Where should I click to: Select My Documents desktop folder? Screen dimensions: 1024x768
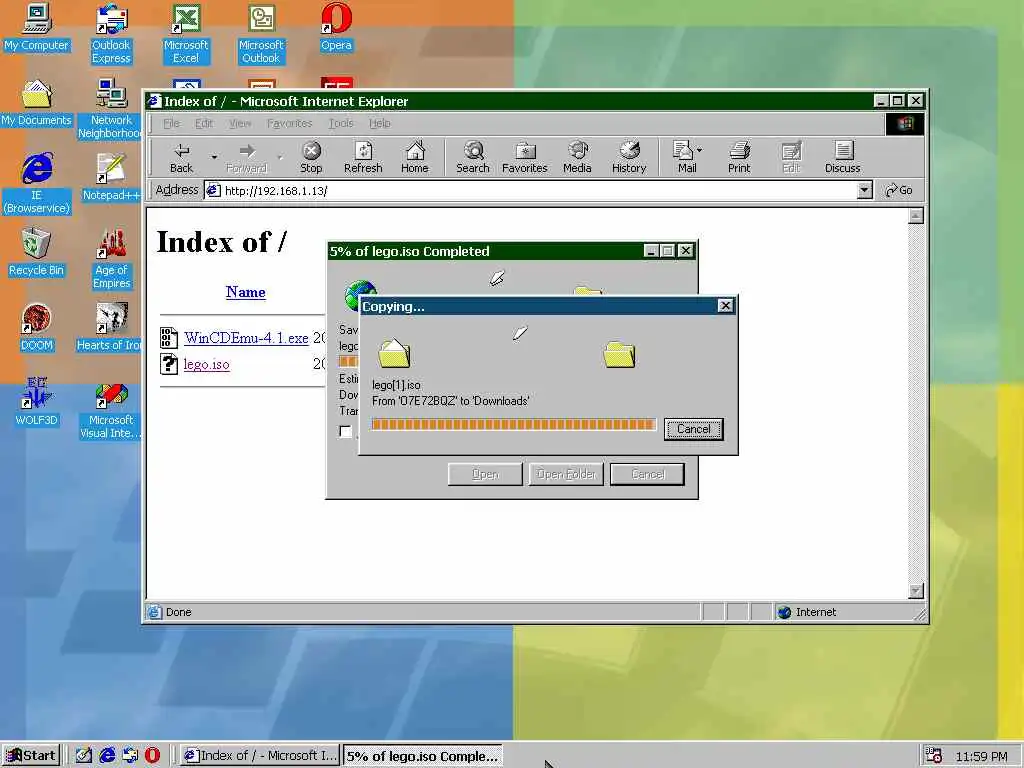[x=36, y=103]
